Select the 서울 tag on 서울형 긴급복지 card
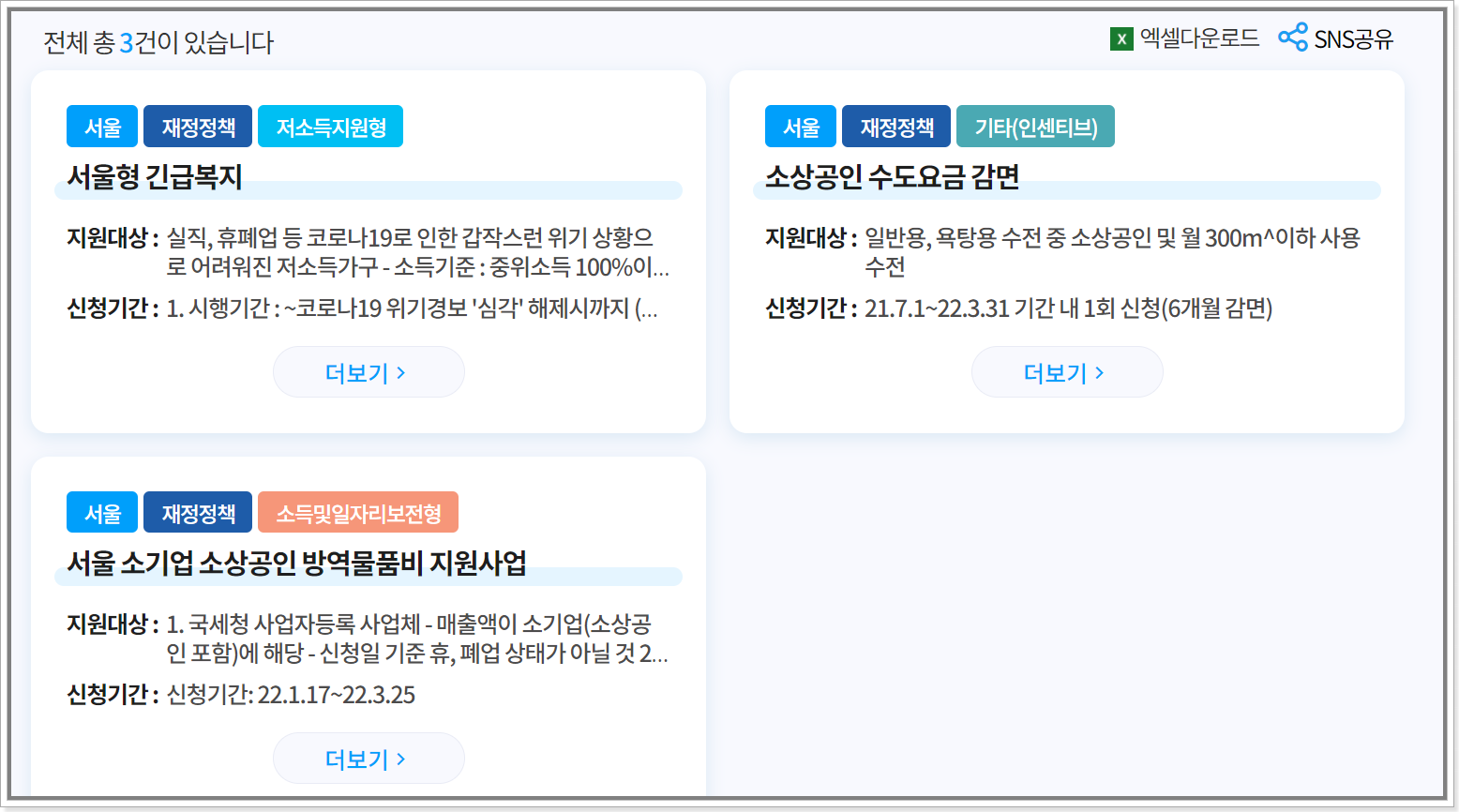This screenshot has width=1459, height=812. (x=101, y=126)
